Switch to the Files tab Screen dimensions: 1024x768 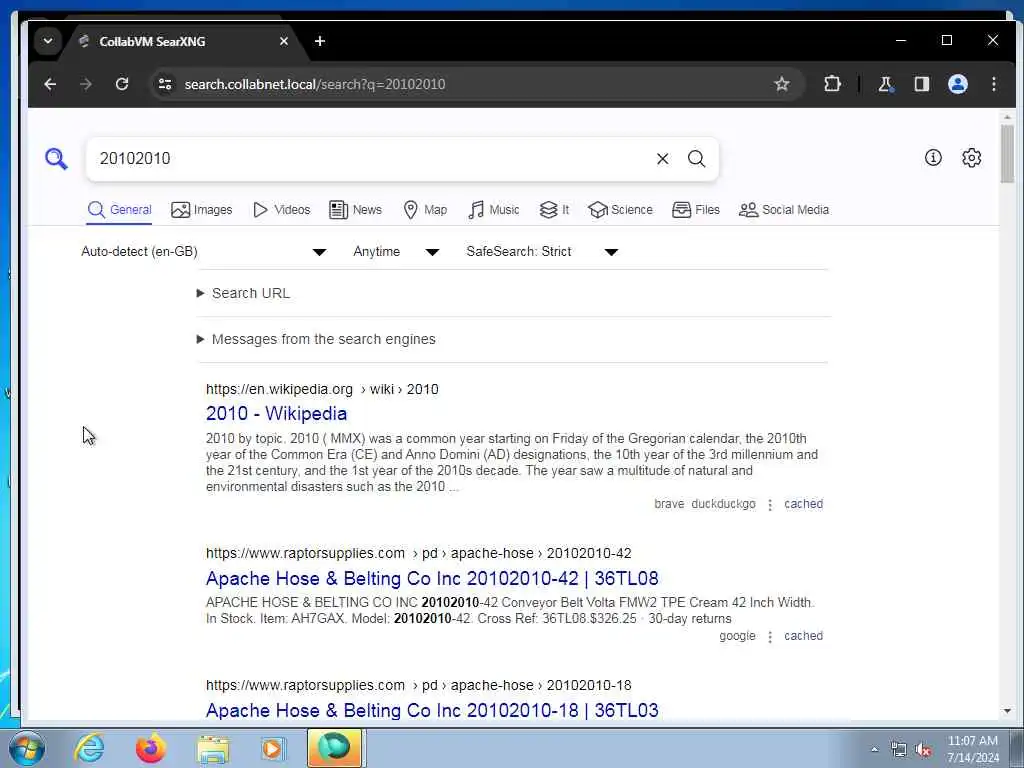tap(696, 210)
